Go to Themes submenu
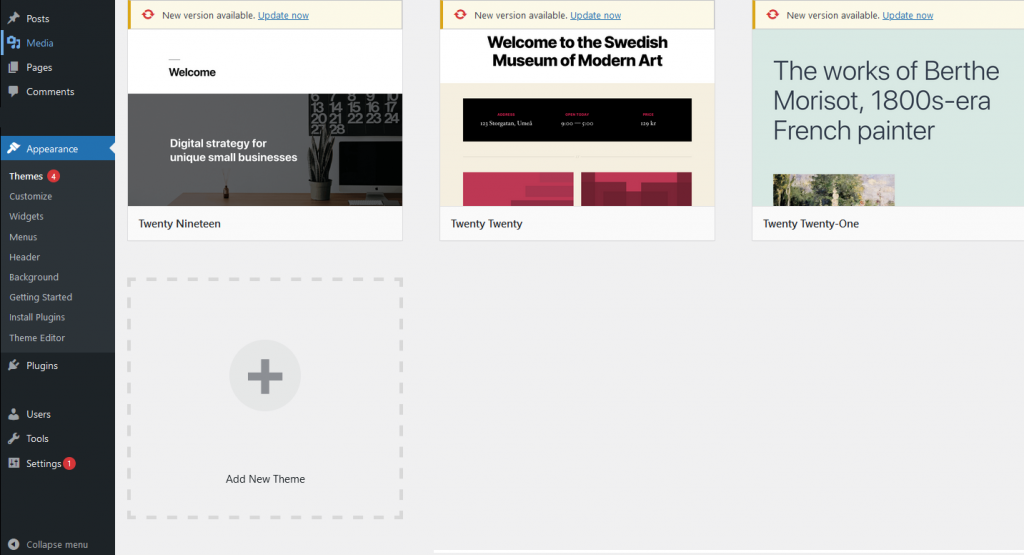The image size is (1024, 555). coord(26,176)
